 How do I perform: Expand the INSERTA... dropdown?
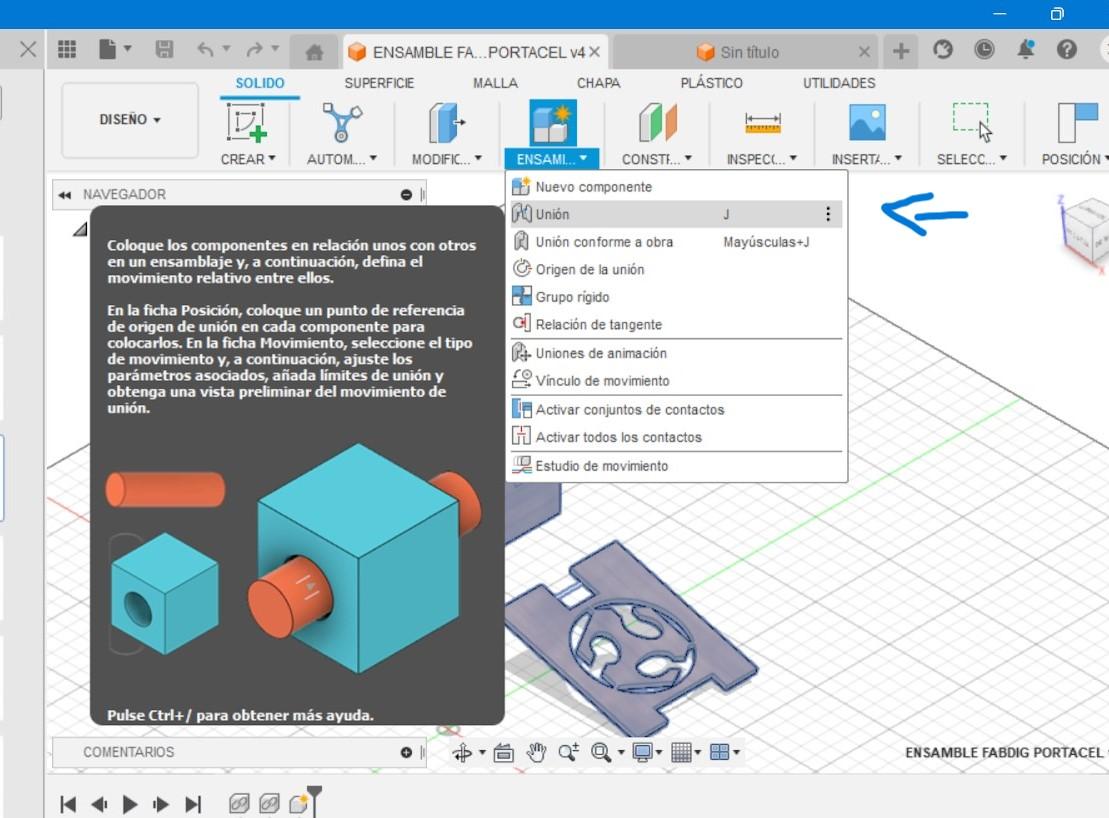[x=866, y=159]
